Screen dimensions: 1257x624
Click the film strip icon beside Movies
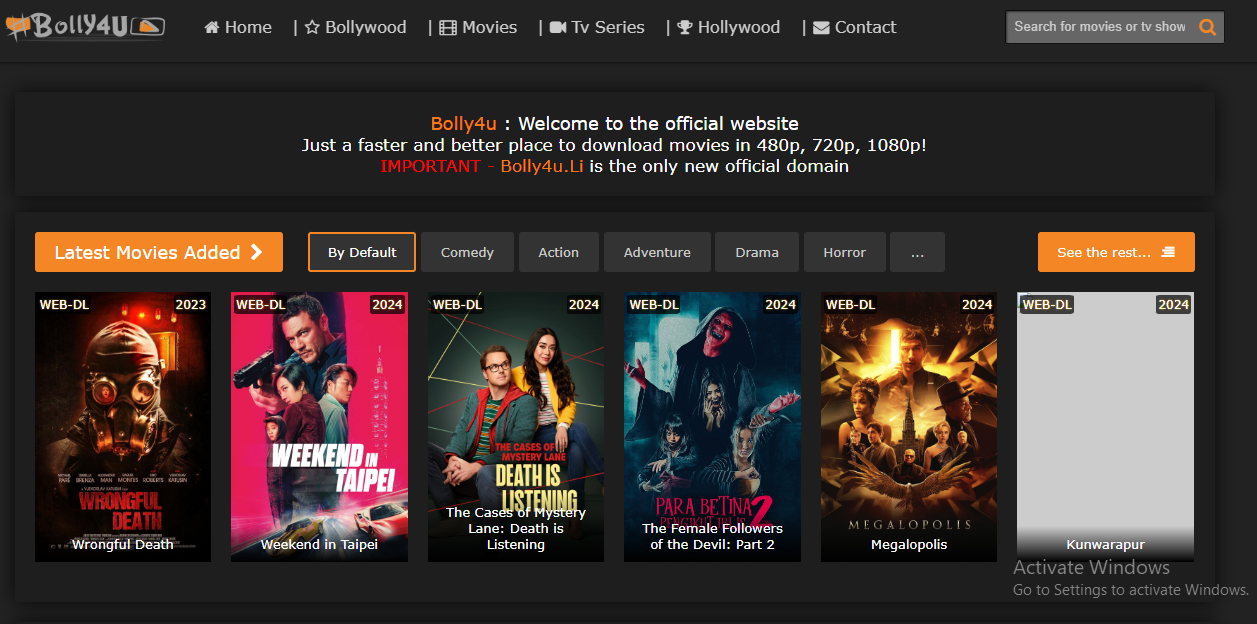tap(448, 27)
